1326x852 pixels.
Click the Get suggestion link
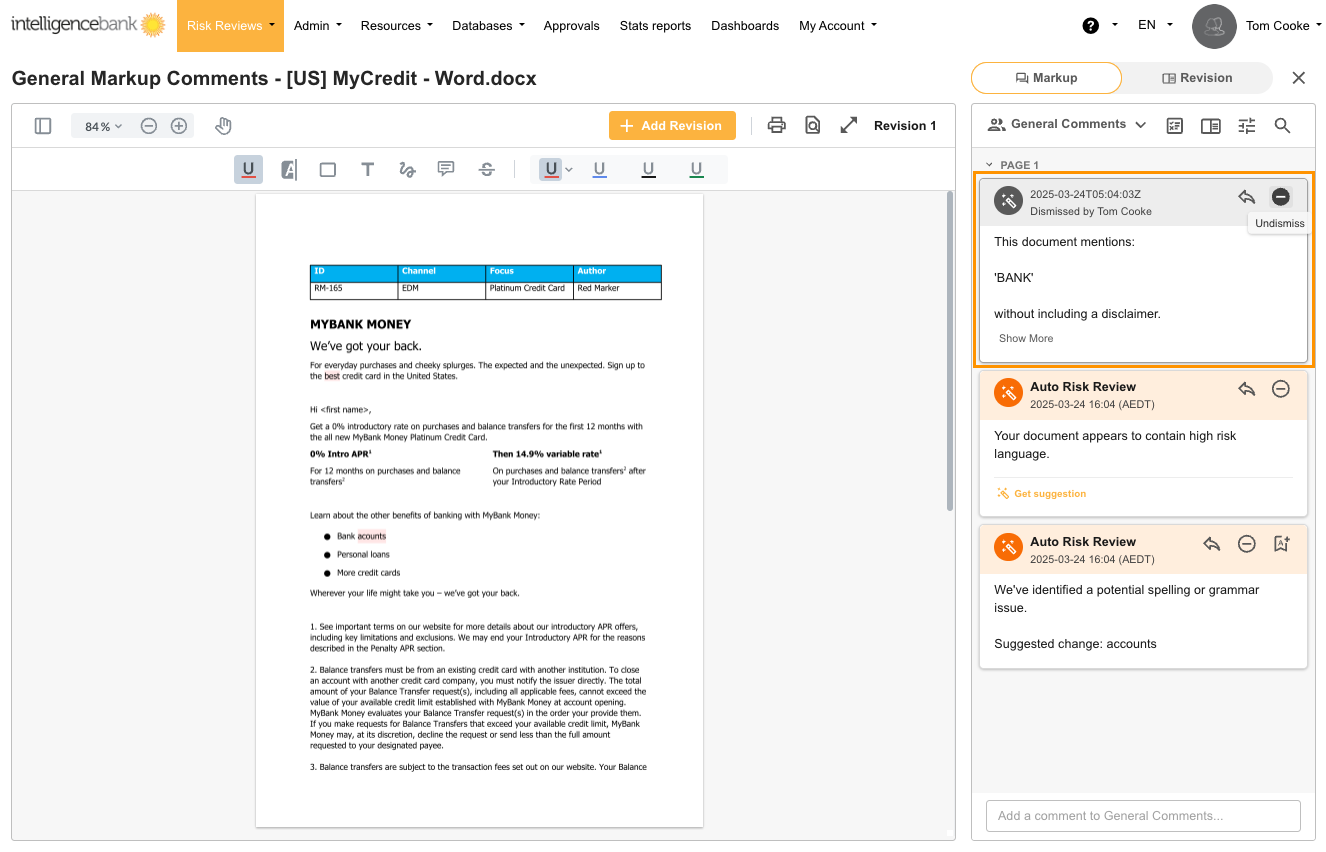pos(1042,493)
